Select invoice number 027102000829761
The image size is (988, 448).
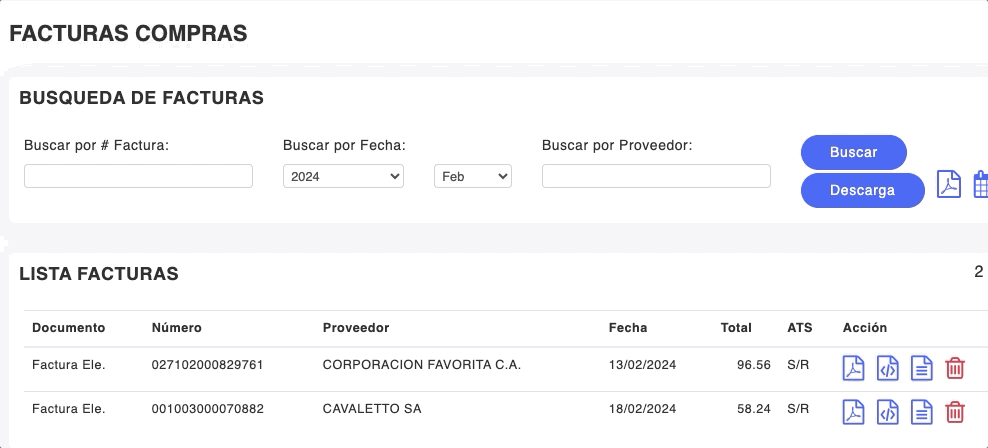[x=207, y=365]
